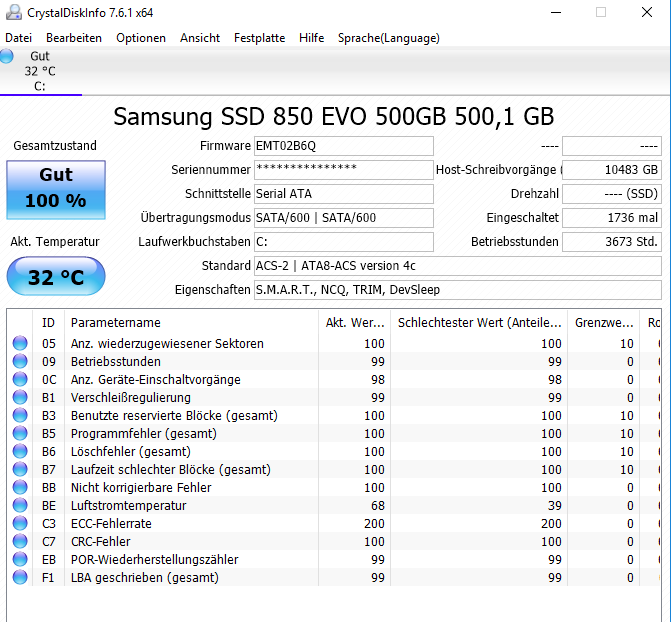Click the Host-Schreibvorgänge value 10483 GB
Viewport: 671px width, 622px height.
point(612,170)
